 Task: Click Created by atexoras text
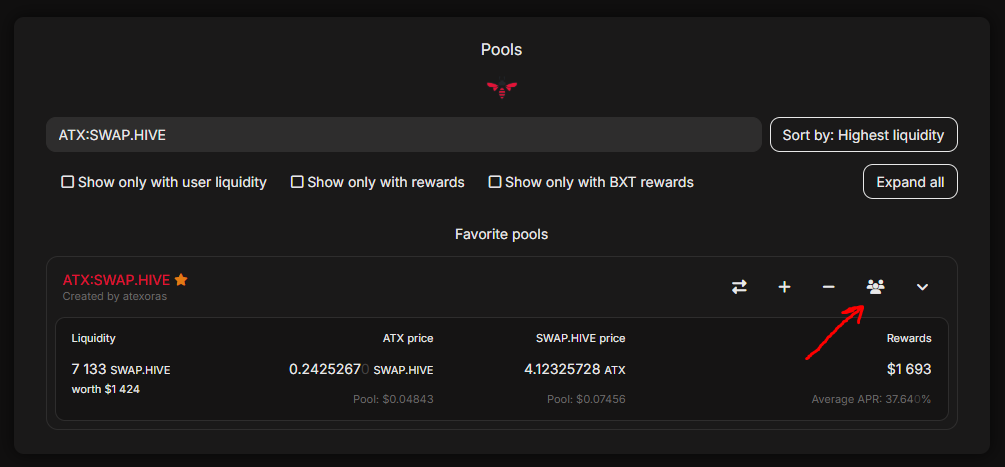coord(115,297)
